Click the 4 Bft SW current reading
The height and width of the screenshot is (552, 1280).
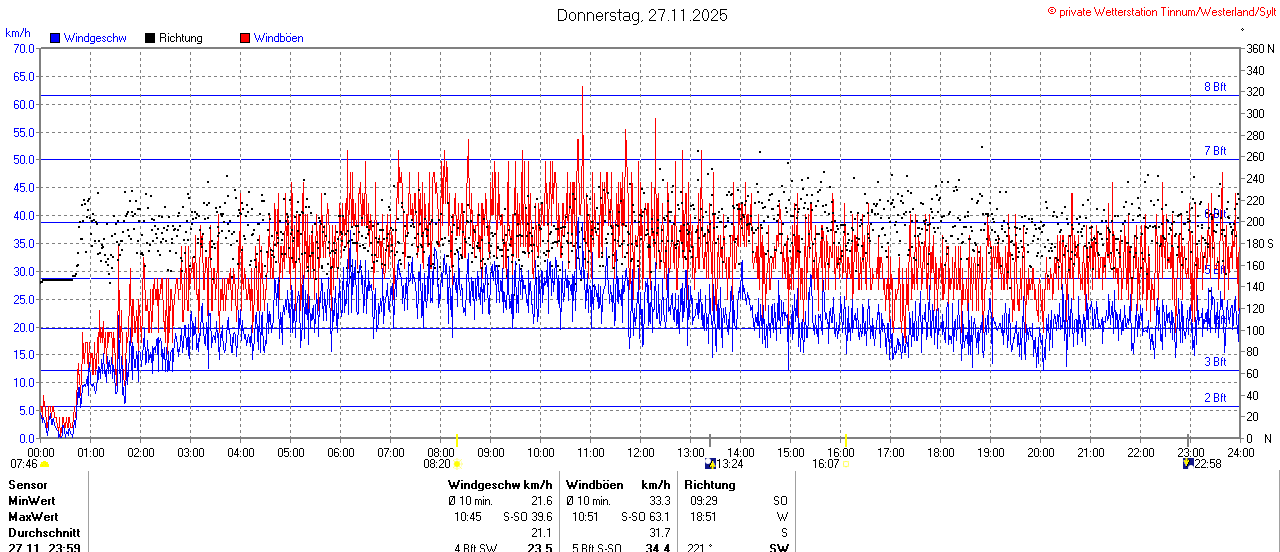pyautogui.click(x=476, y=548)
